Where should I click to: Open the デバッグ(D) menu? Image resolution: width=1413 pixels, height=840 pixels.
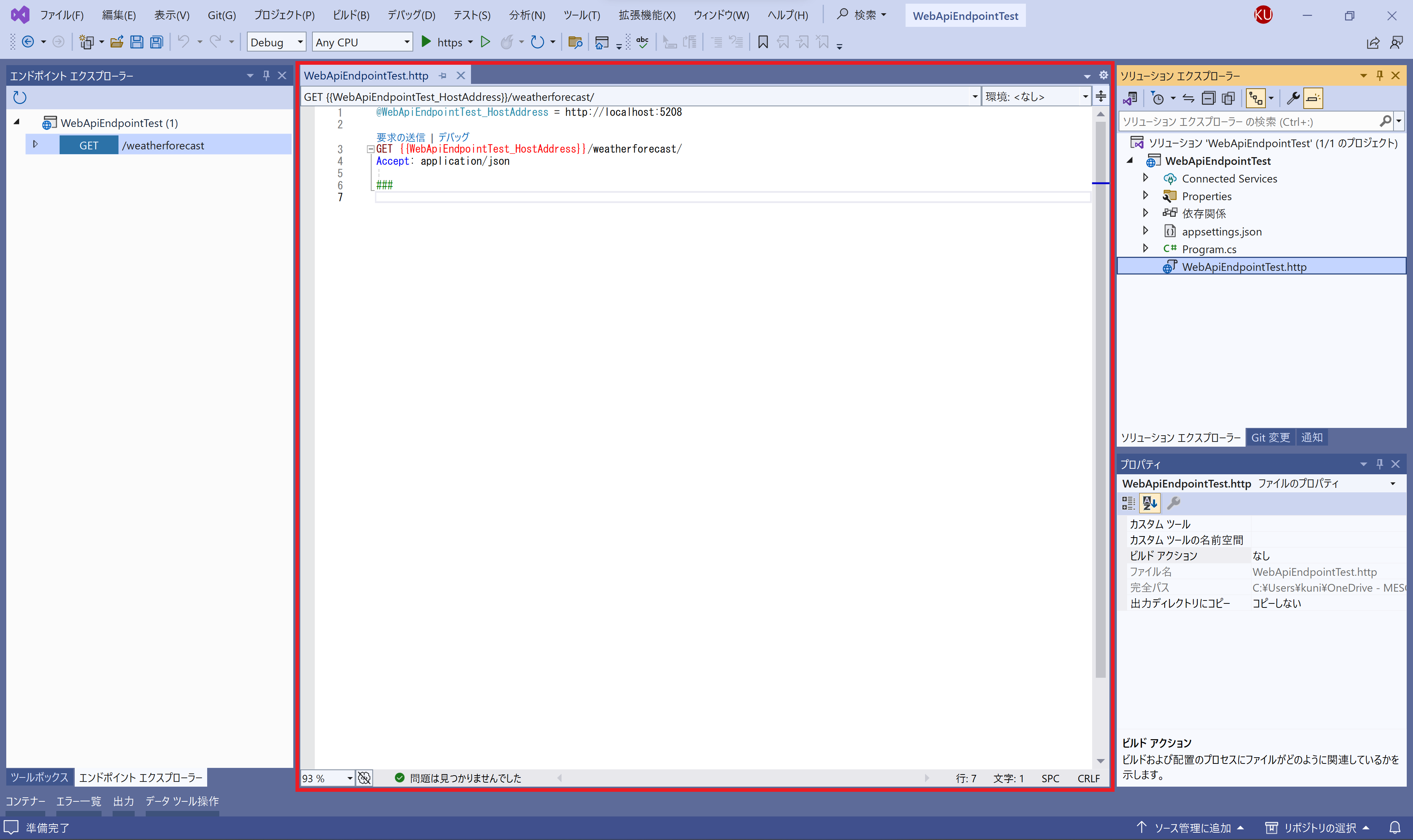[x=411, y=15]
